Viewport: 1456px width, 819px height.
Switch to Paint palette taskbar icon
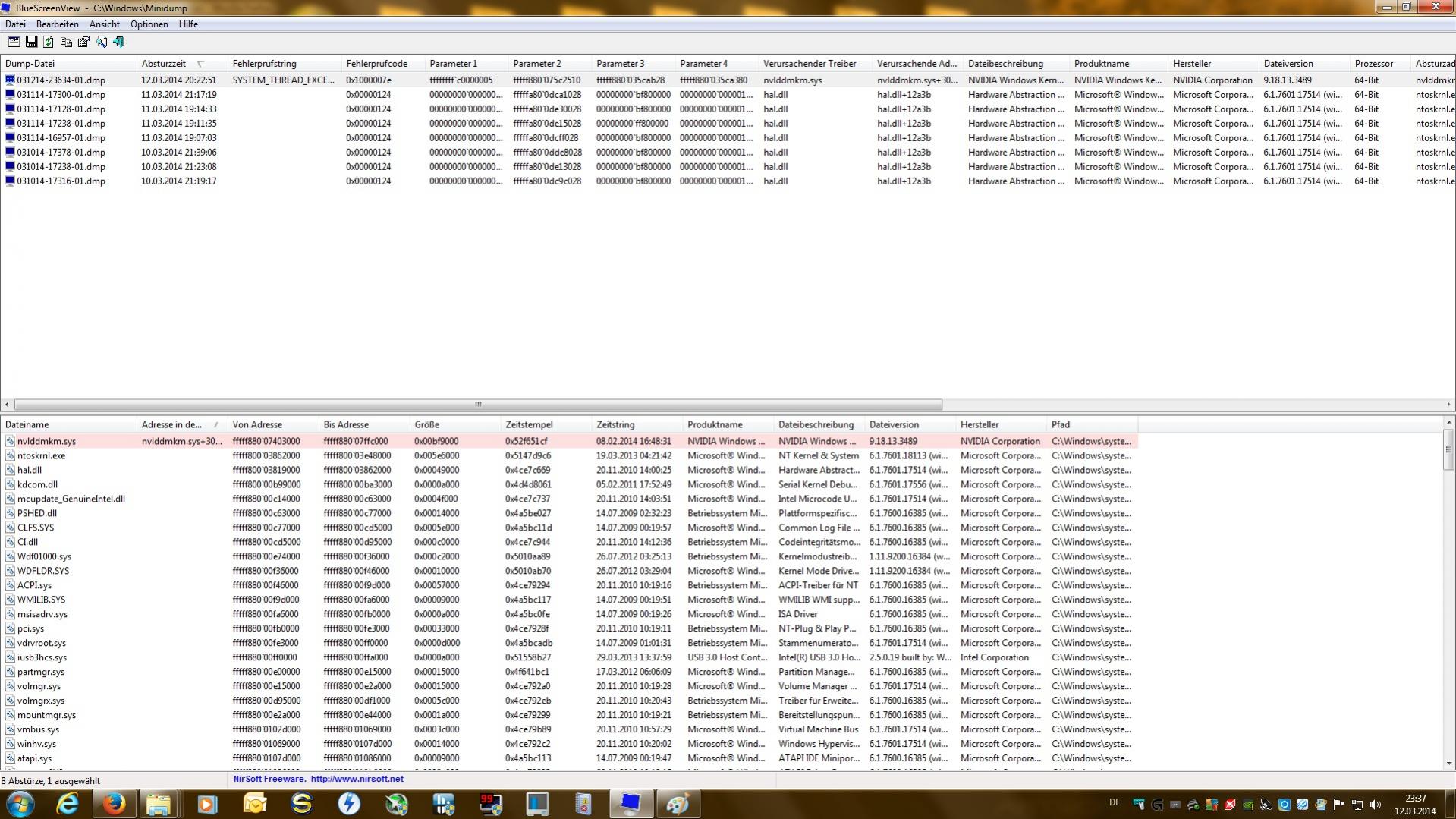pos(678,804)
